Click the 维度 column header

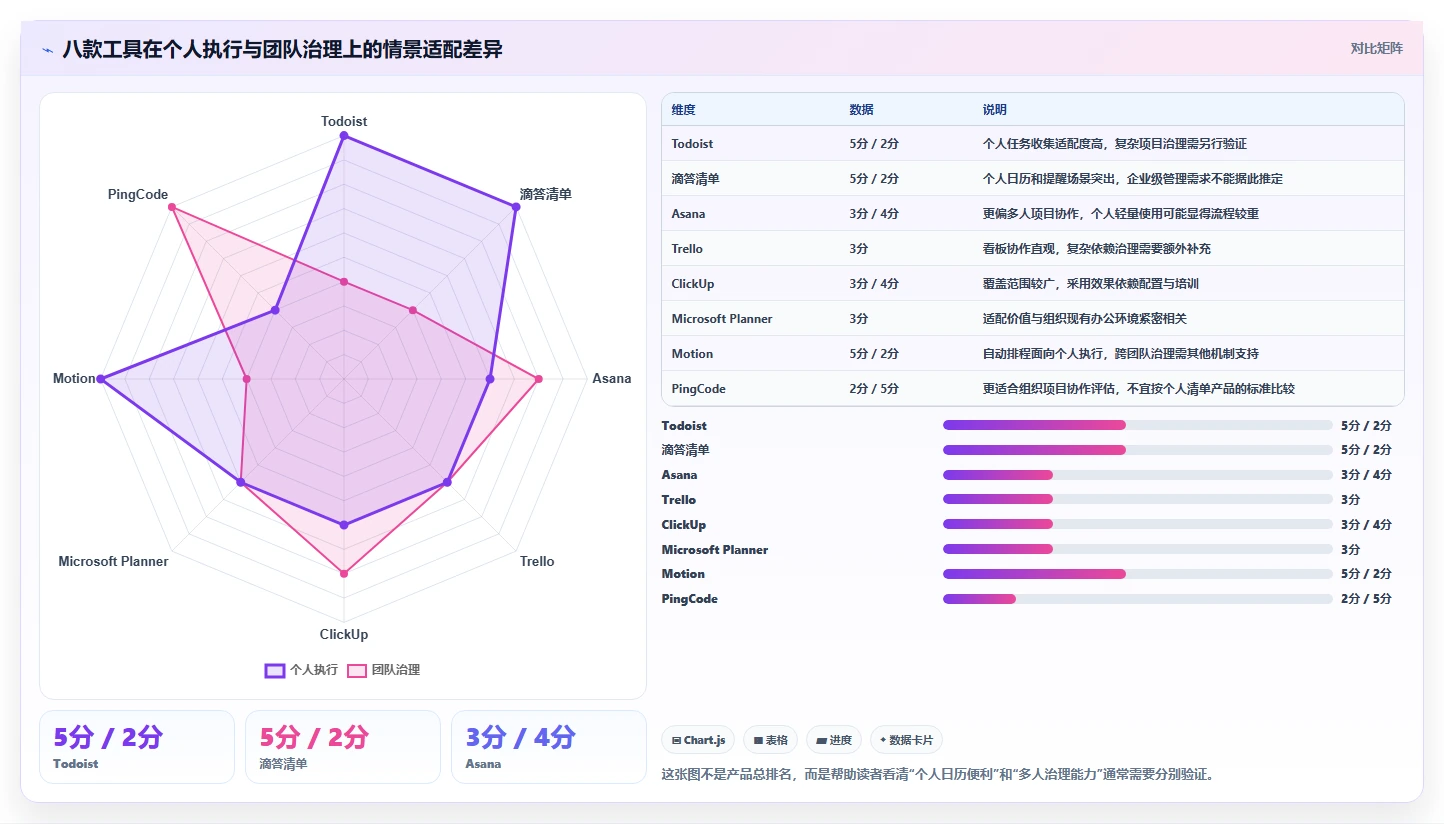point(684,110)
